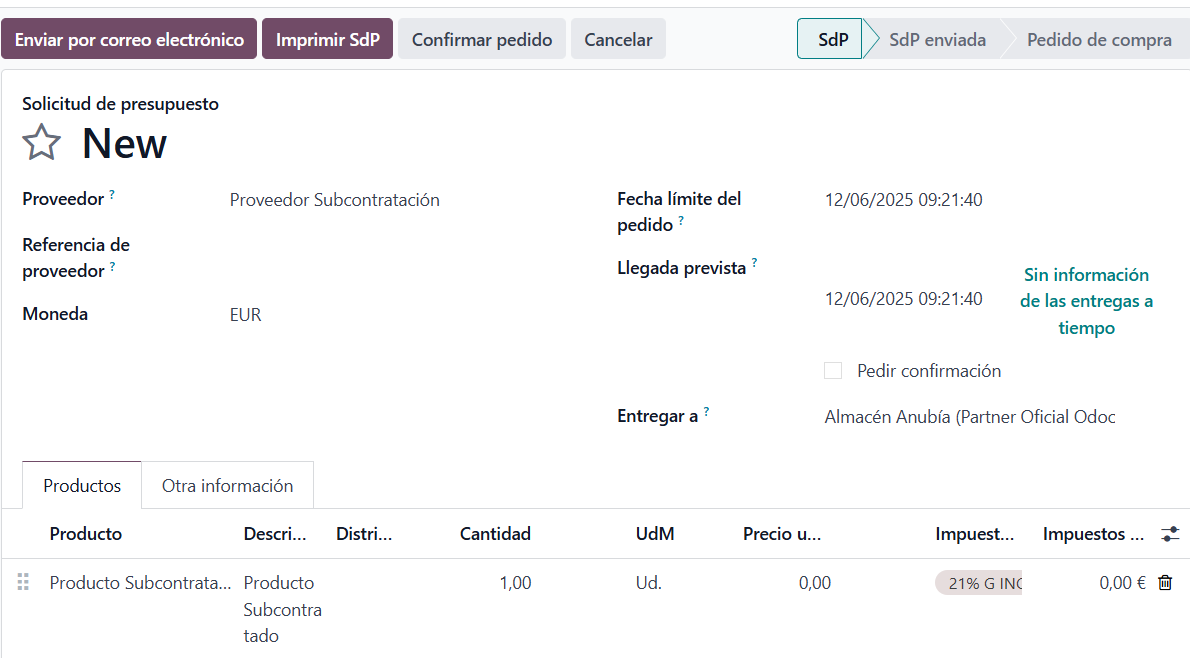Click the 0,00 € subtotal value

click(1122, 583)
